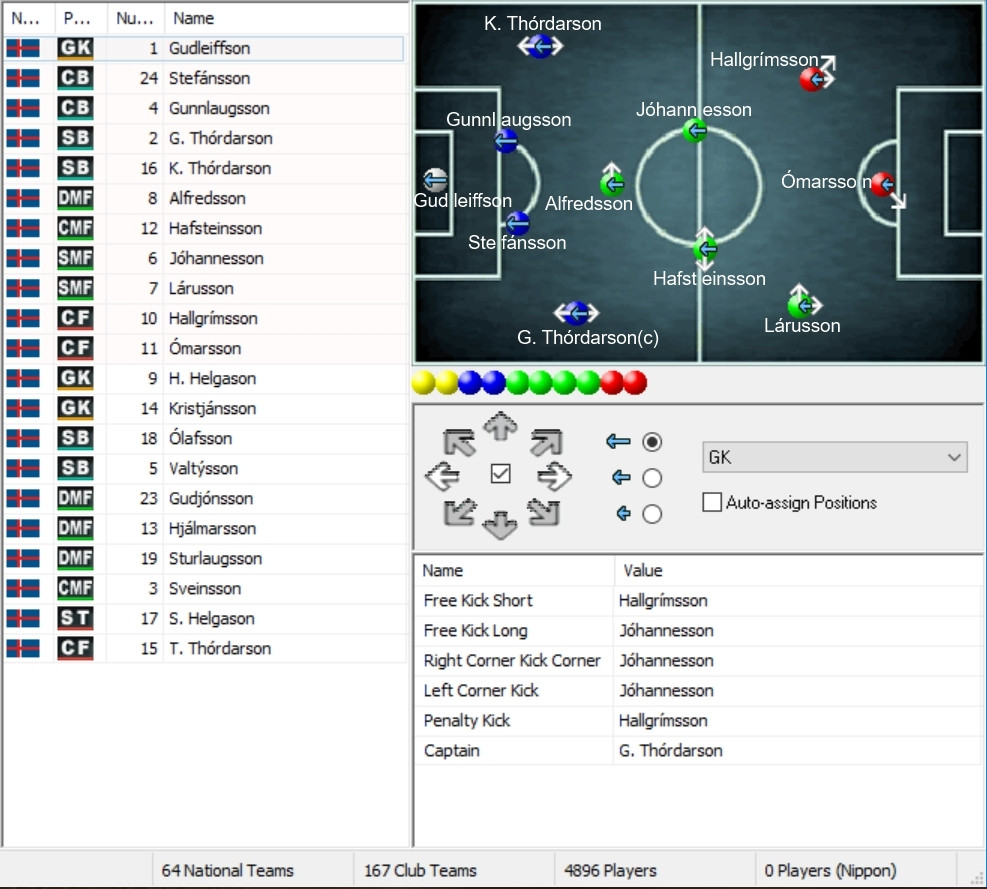Click the up-left direction arrow icon
Image resolution: width=987 pixels, height=889 pixels.
(459, 441)
